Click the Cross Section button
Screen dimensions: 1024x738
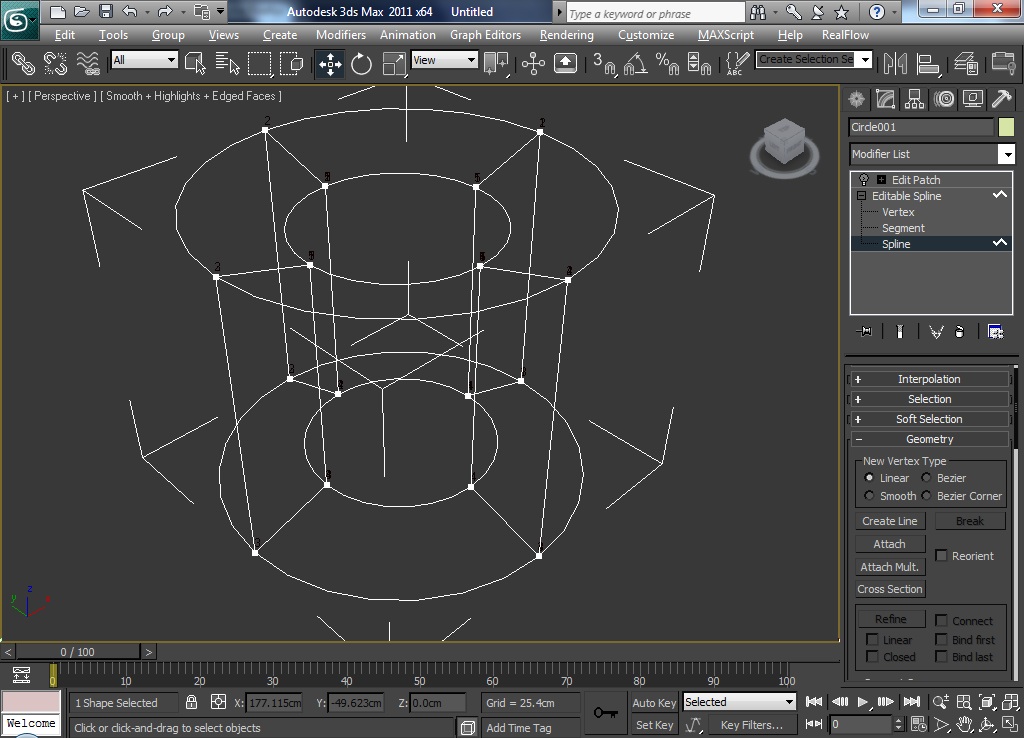[889, 589]
